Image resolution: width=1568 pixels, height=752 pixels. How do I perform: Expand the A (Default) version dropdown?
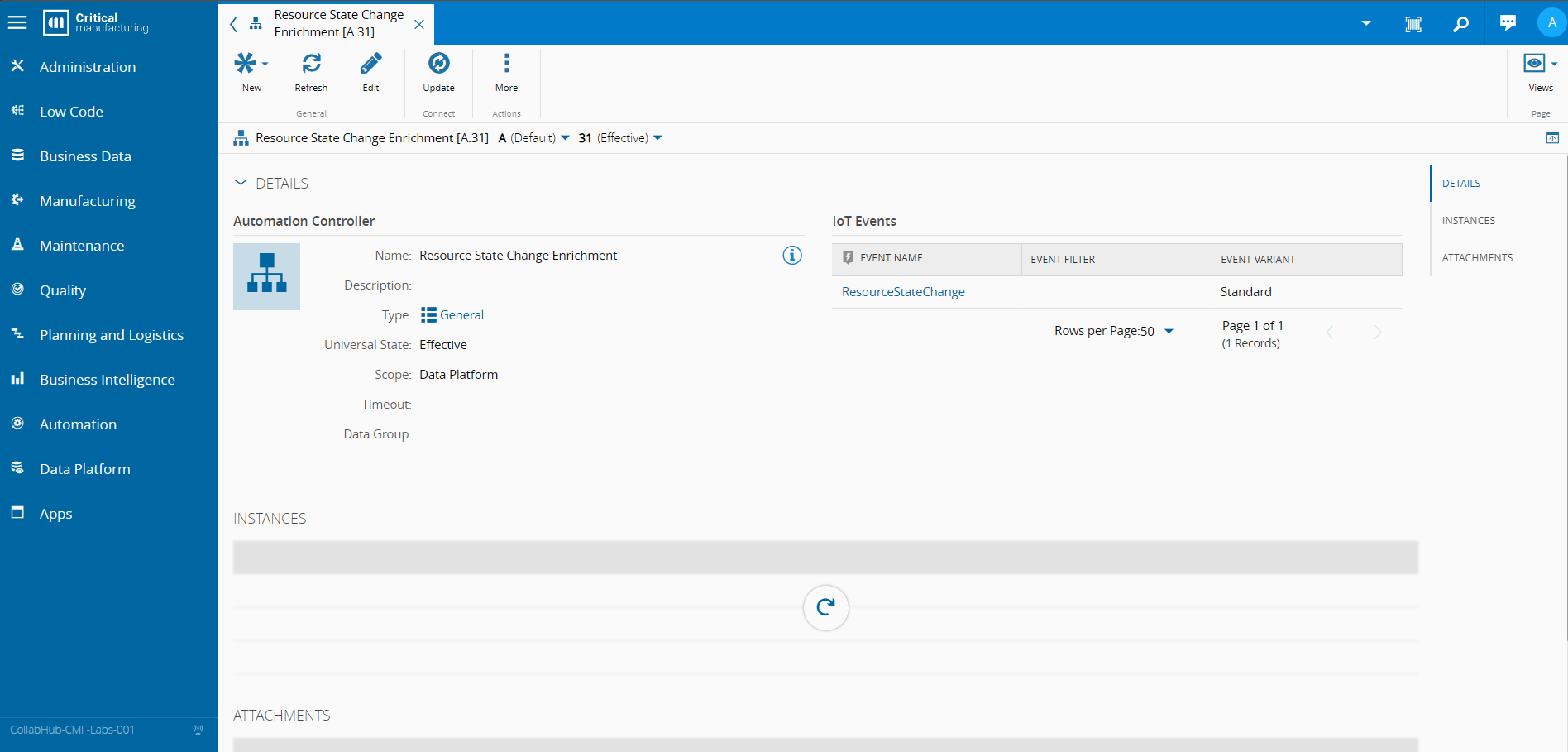pyautogui.click(x=566, y=138)
